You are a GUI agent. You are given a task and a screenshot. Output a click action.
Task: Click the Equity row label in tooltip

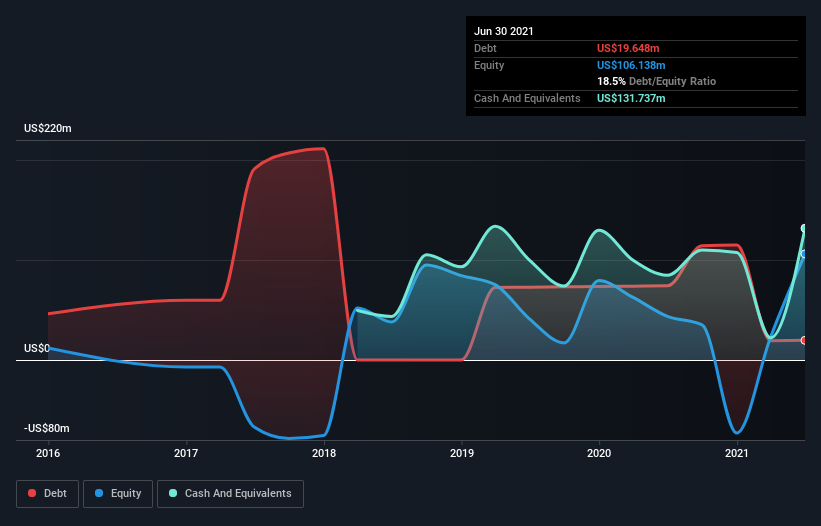pos(489,65)
